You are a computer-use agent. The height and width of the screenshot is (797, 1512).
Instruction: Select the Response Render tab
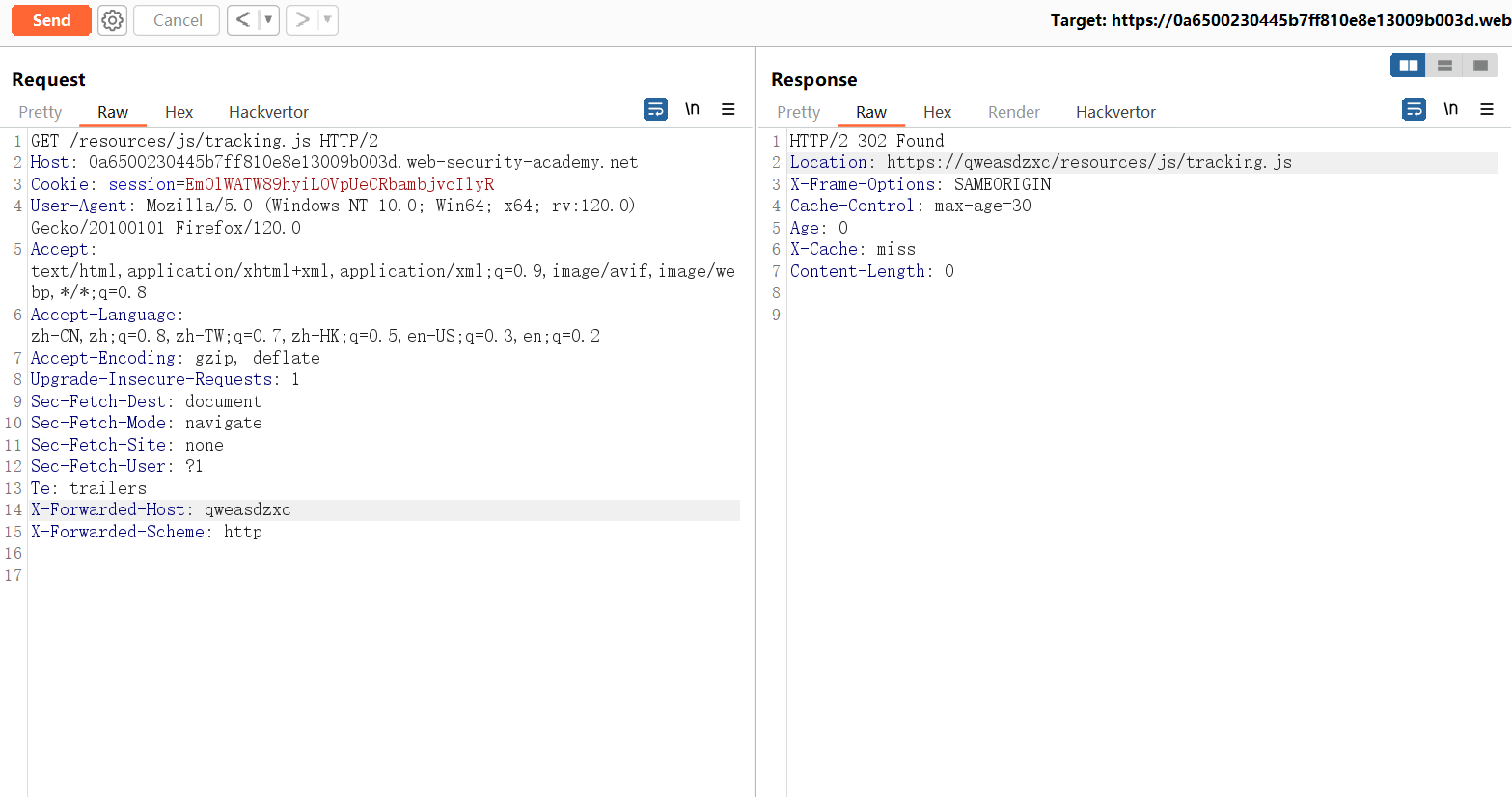(1013, 112)
